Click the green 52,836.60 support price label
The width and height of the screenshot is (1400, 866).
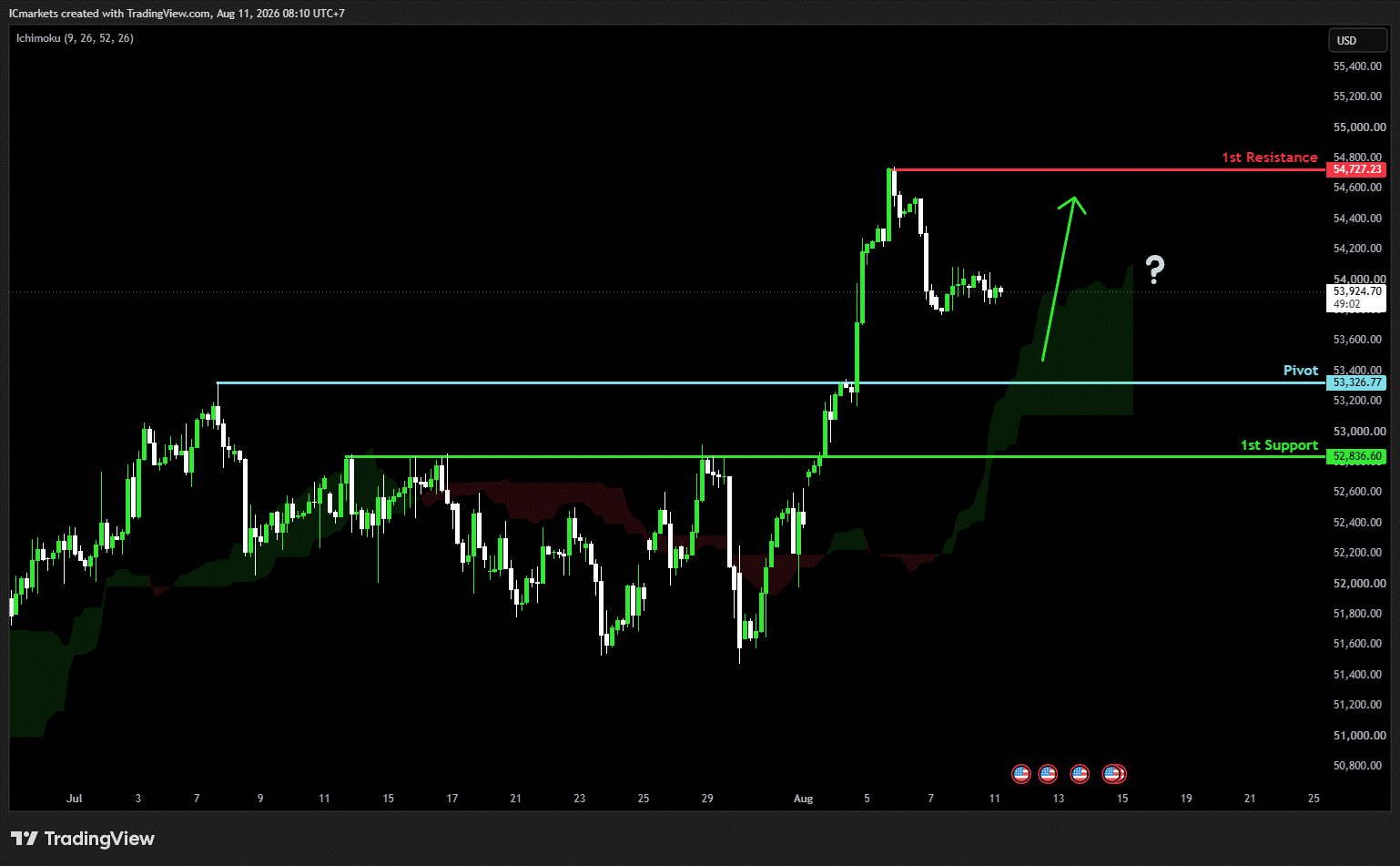[x=1356, y=456]
